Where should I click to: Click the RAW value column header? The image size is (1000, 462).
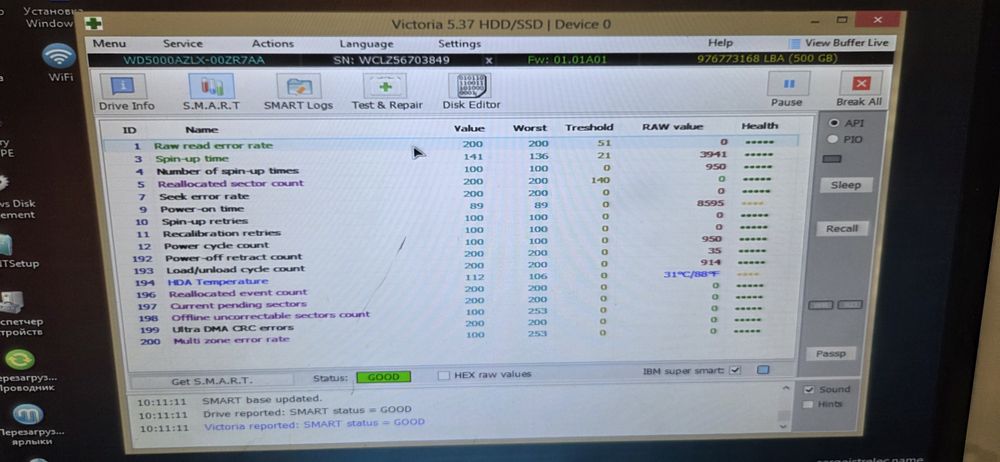[x=672, y=126]
